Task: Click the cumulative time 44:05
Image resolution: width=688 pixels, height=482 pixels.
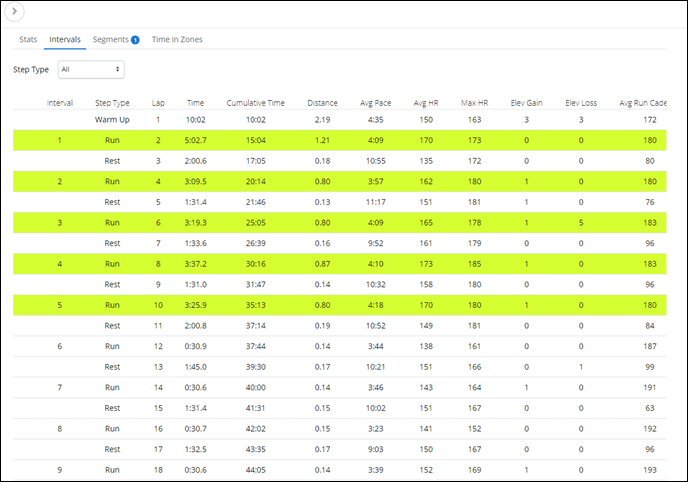Action: (x=255, y=470)
